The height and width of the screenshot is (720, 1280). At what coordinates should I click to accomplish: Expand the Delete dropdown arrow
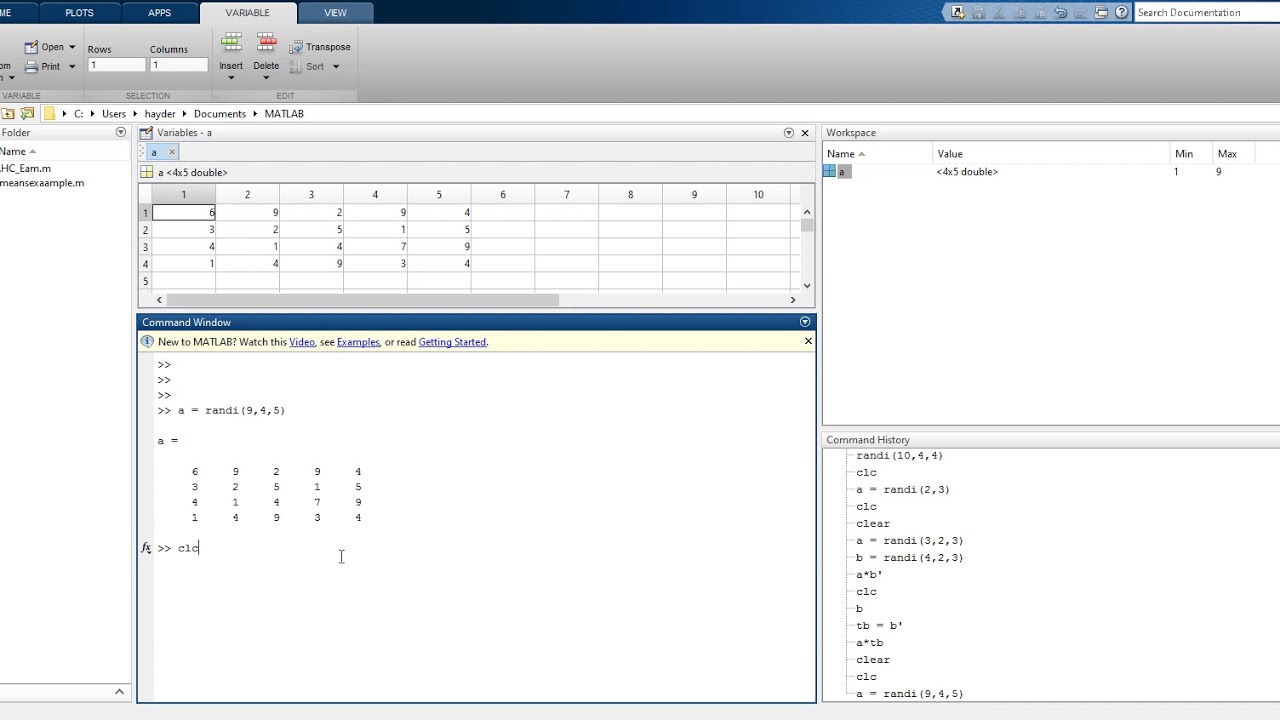(x=266, y=78)
